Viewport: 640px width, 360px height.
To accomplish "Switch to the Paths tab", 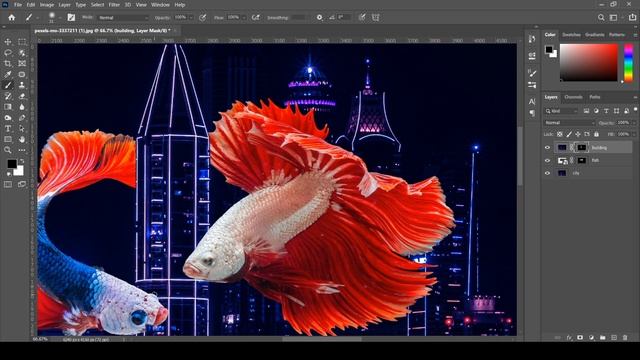I will (x=595, y=97).
